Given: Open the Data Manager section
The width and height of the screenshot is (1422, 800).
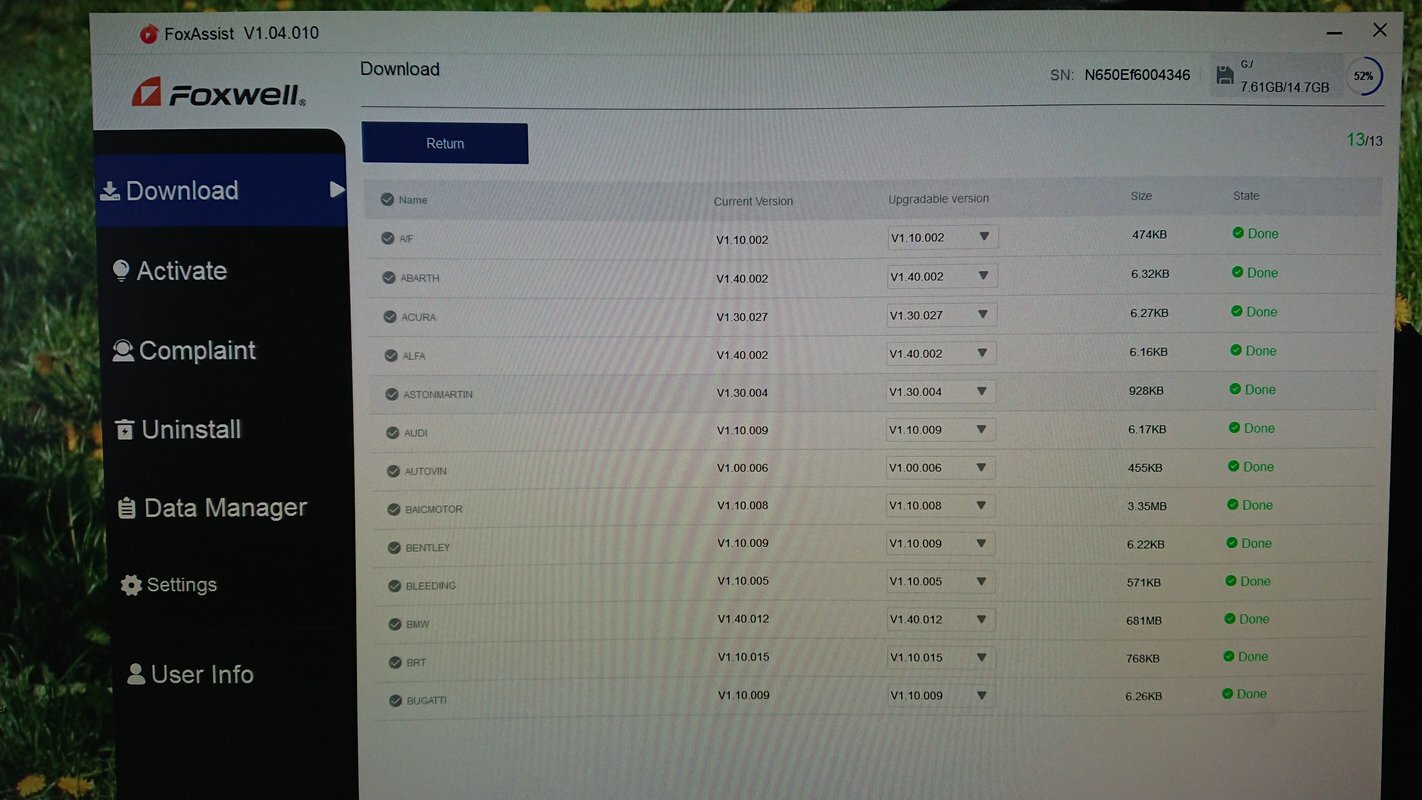Looking at the screenshot, I should (x=212, y=508).
